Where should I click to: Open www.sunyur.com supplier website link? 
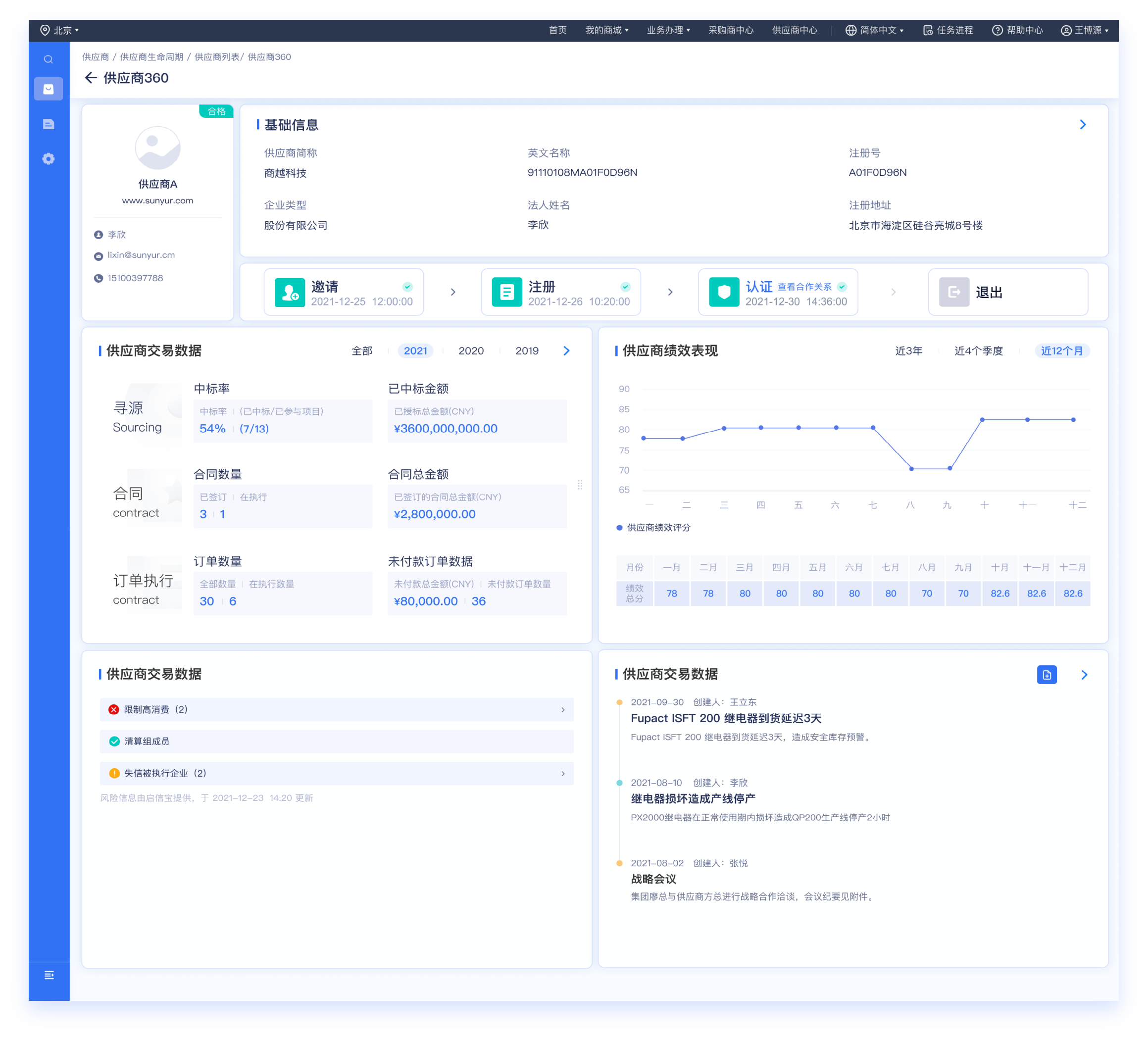click(x=158, y=200)
